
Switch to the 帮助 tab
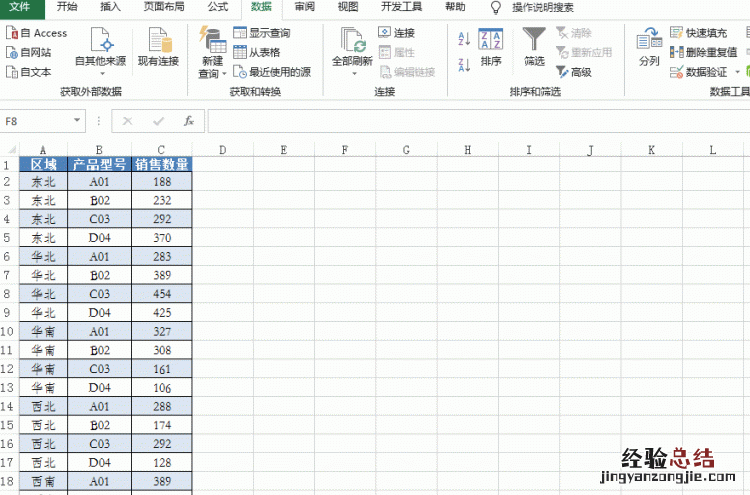point(455,7)
